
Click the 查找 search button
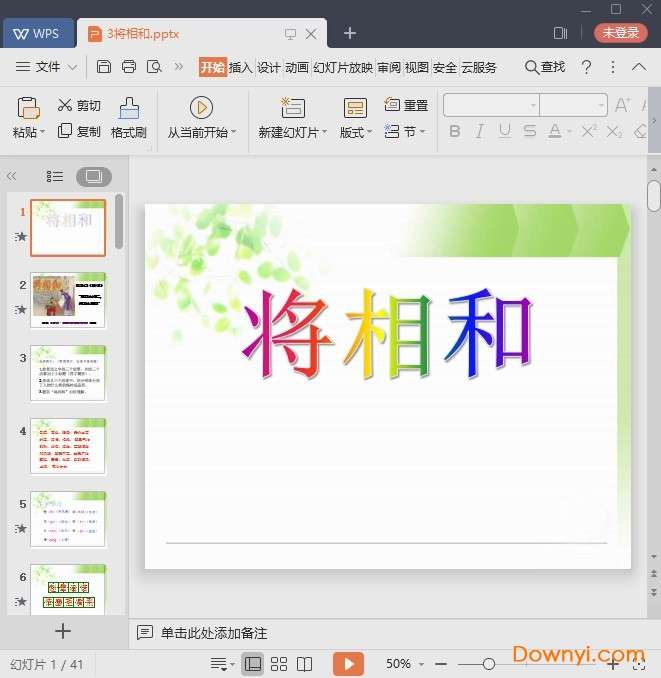(x=545, y=67)
